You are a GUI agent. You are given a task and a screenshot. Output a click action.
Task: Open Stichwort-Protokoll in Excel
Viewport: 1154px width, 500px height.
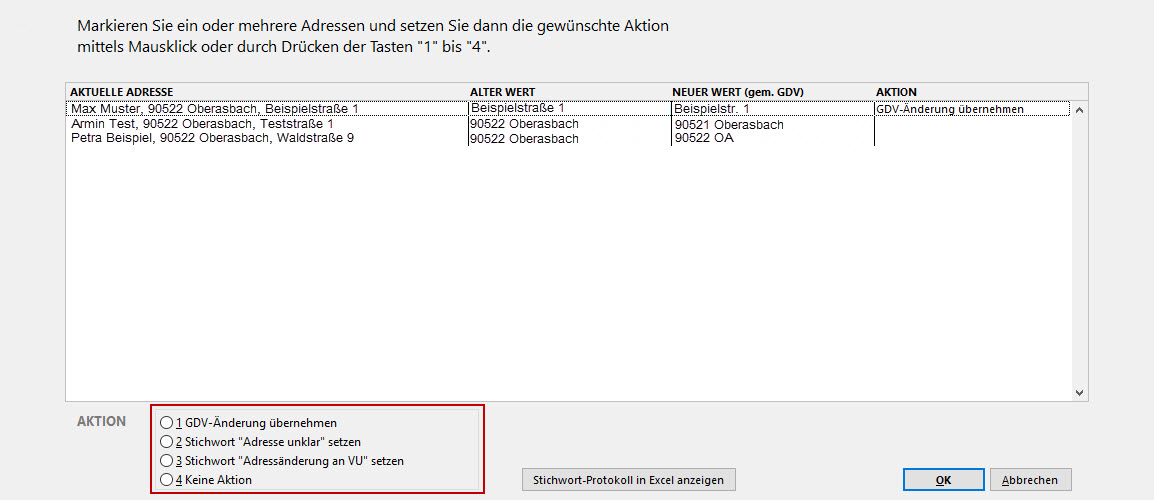pyautogui.click(x=629, y=480)
